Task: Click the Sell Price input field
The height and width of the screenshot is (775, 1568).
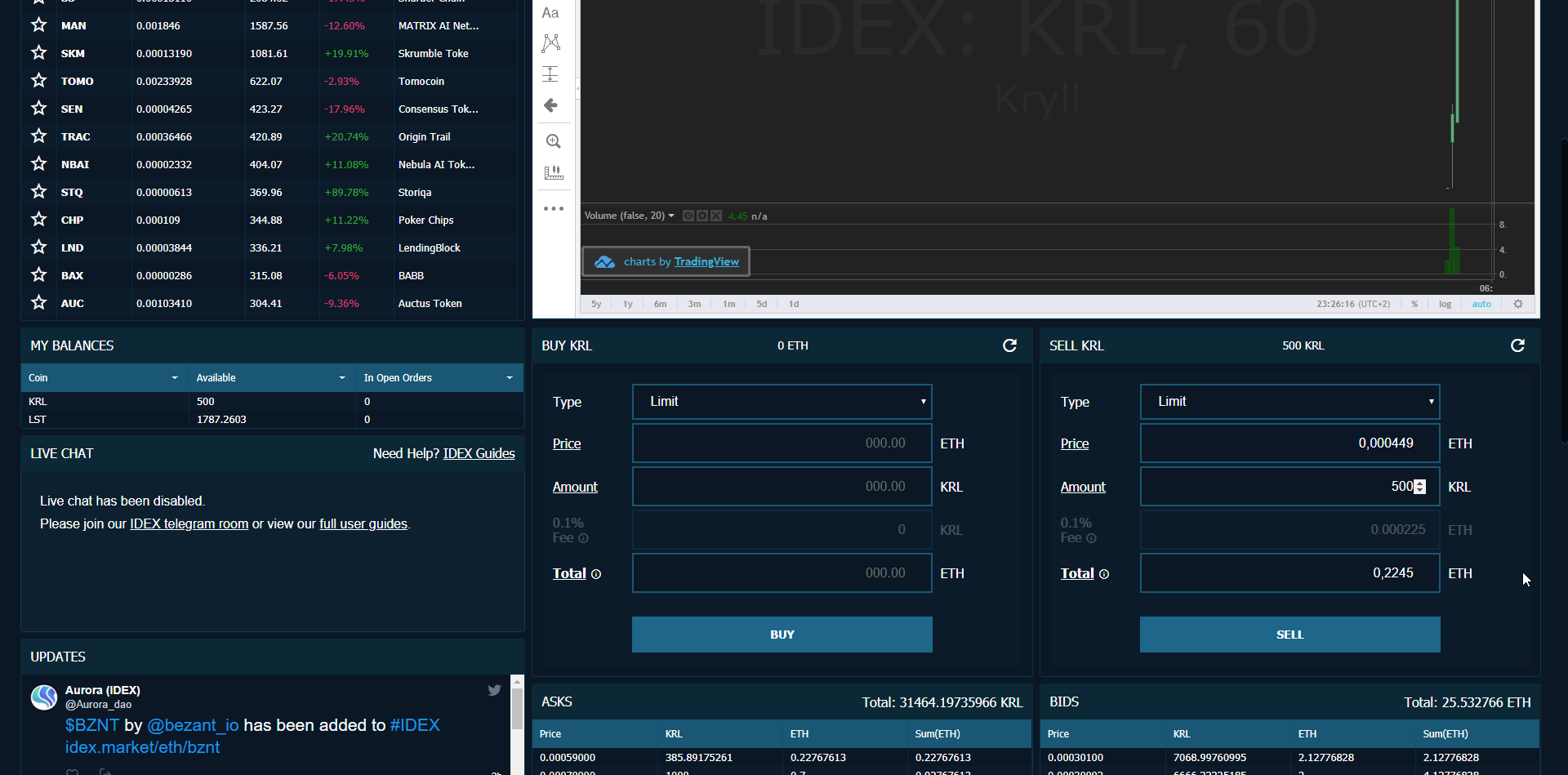Action: tap(1290, 443)
